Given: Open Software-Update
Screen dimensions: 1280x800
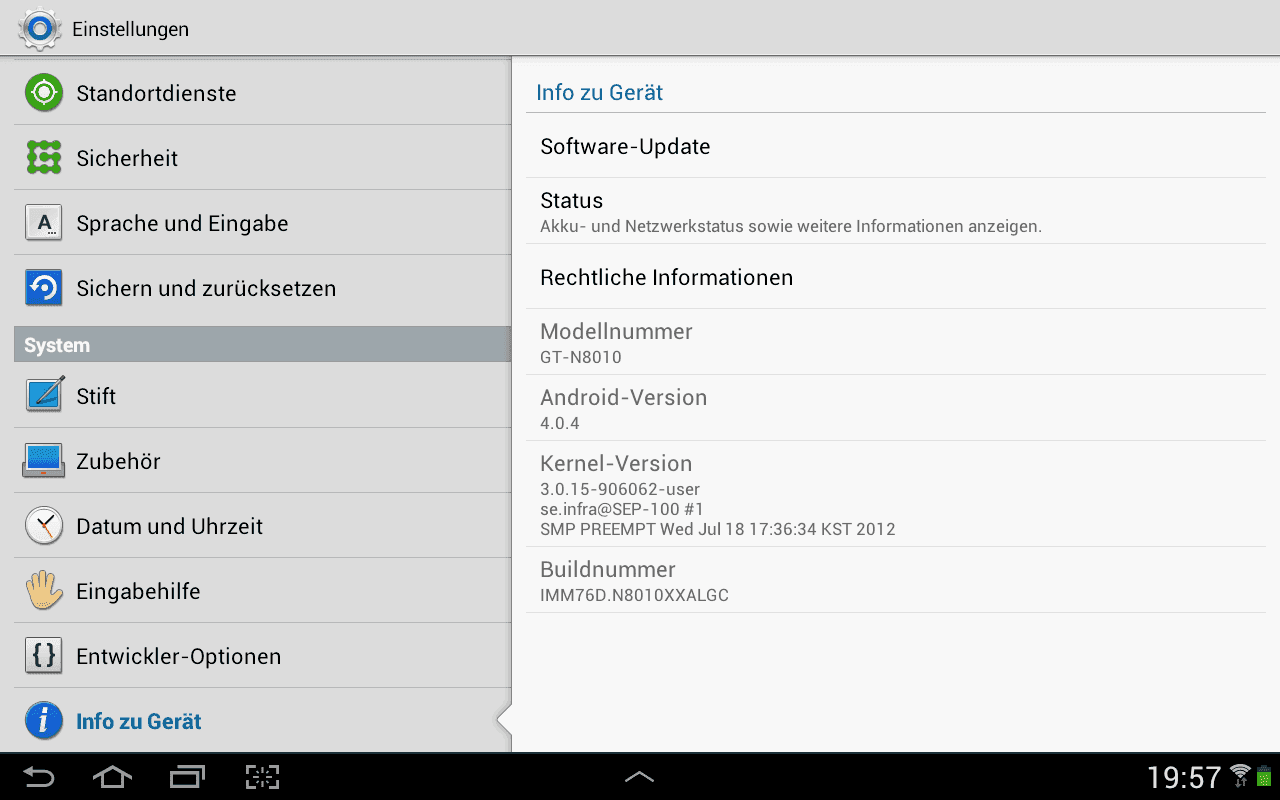Looking at the screenshot, I should [896, 146].
